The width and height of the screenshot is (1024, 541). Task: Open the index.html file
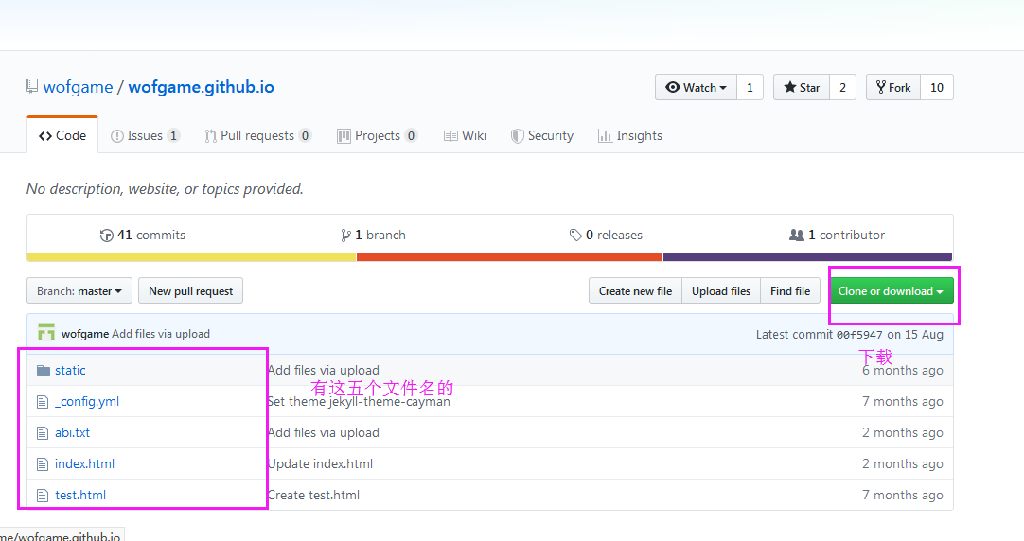pos(85,464)
